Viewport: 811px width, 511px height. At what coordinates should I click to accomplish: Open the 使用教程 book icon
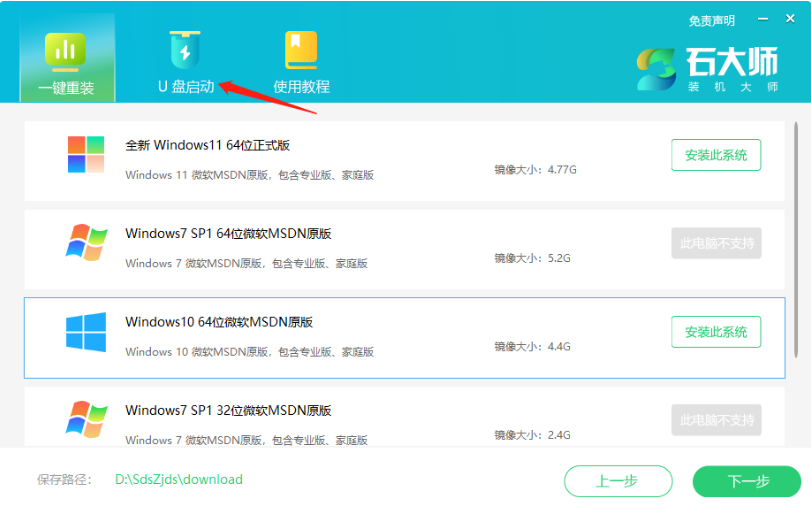click(301, 50)
